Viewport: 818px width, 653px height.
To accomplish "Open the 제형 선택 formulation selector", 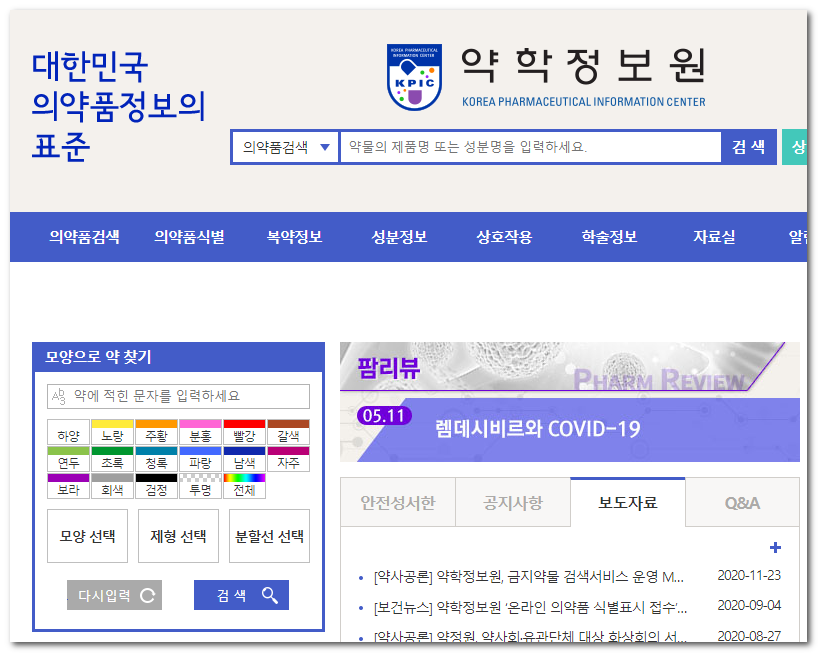I will click(x=178, y=536).
